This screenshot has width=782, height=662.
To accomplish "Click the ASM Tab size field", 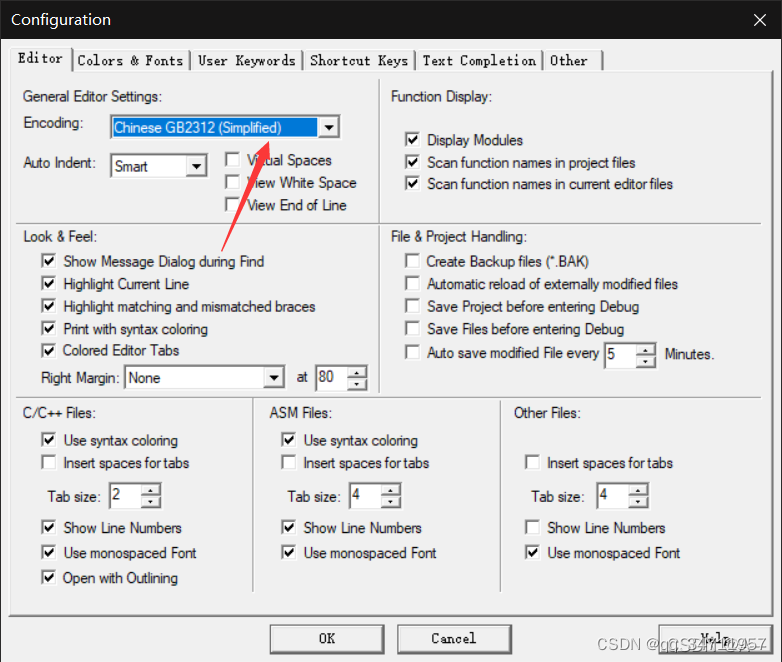I will [x=366, y=495].
